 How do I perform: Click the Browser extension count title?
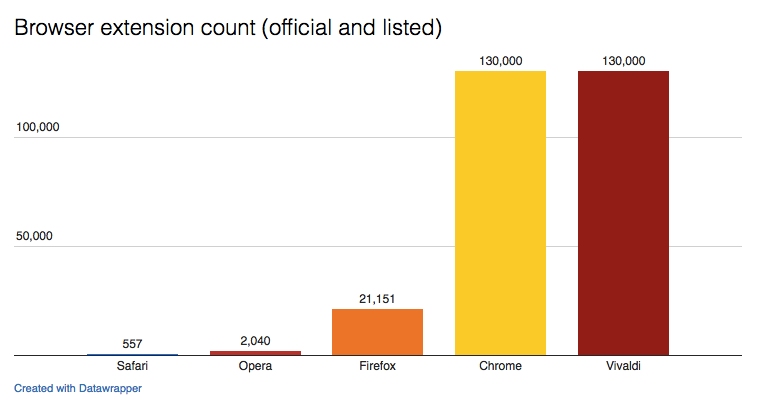pos(228,28)
